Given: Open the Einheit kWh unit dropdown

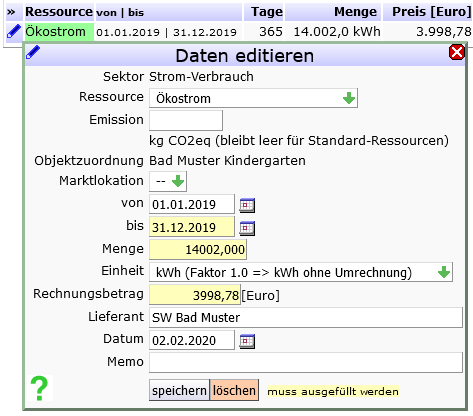Looking at the screenshot, I should coord(301,272).
